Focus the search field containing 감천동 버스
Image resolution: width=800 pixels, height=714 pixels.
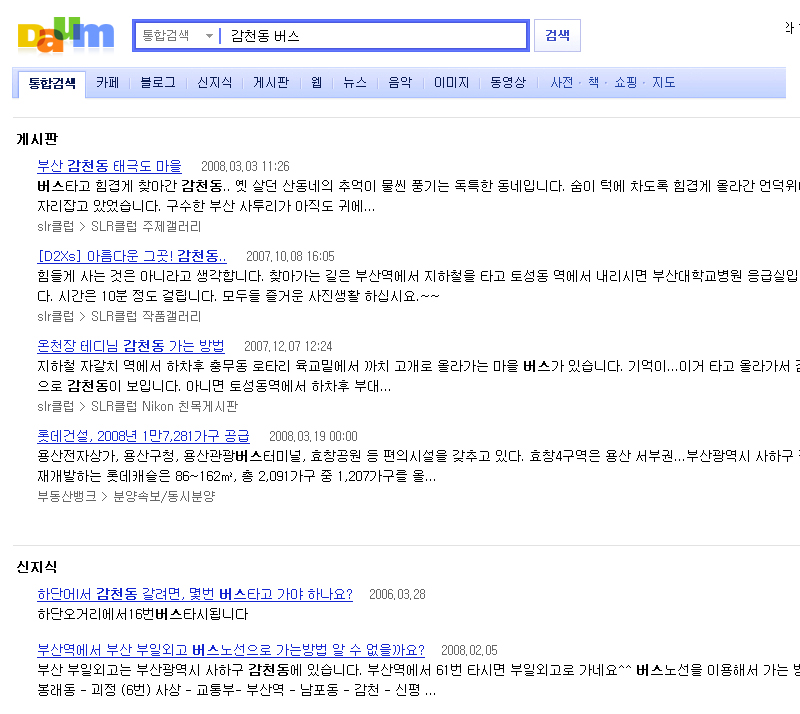[x=373, y=35]
